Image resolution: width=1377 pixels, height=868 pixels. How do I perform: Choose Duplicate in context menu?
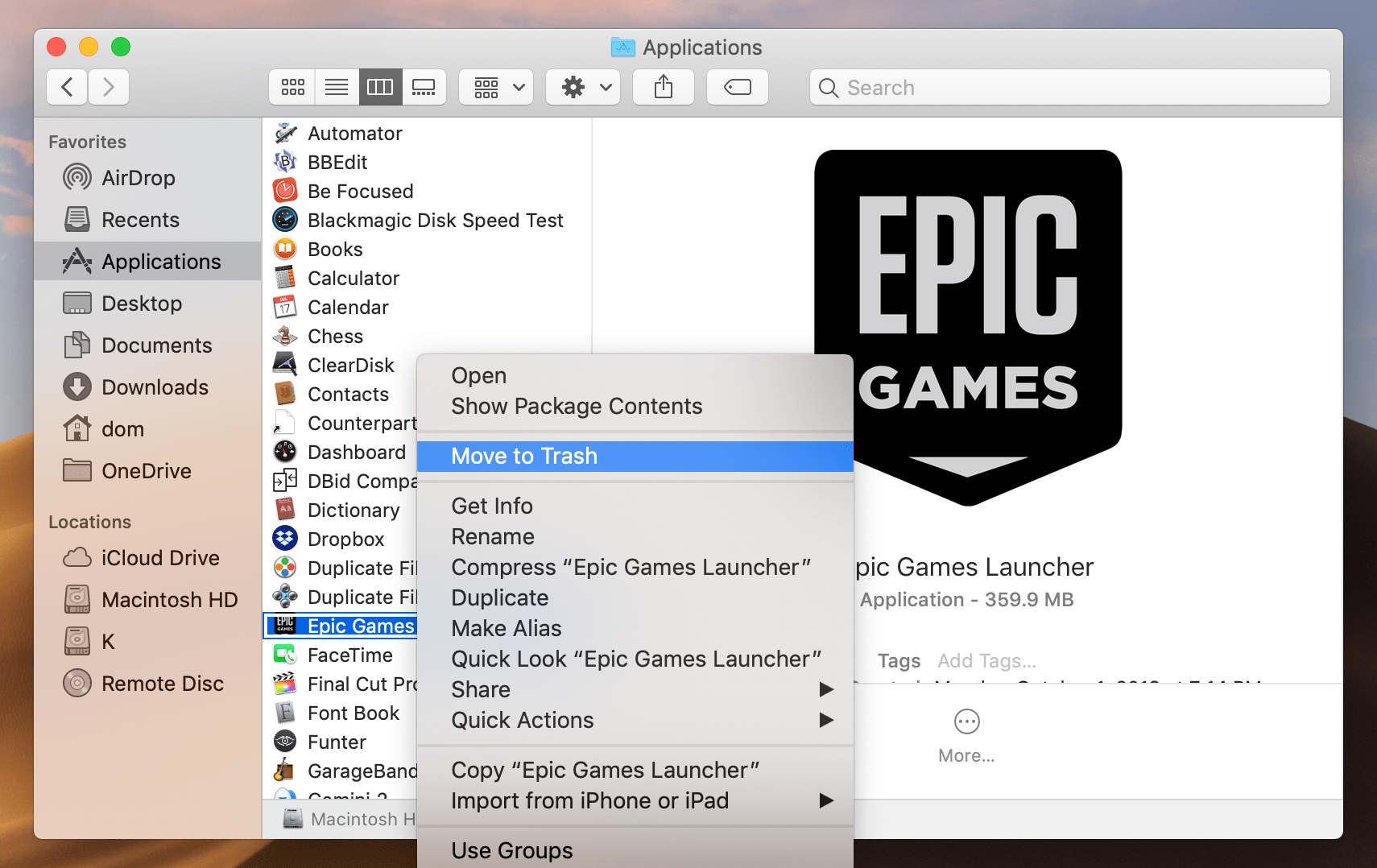(x=635, y=598)
